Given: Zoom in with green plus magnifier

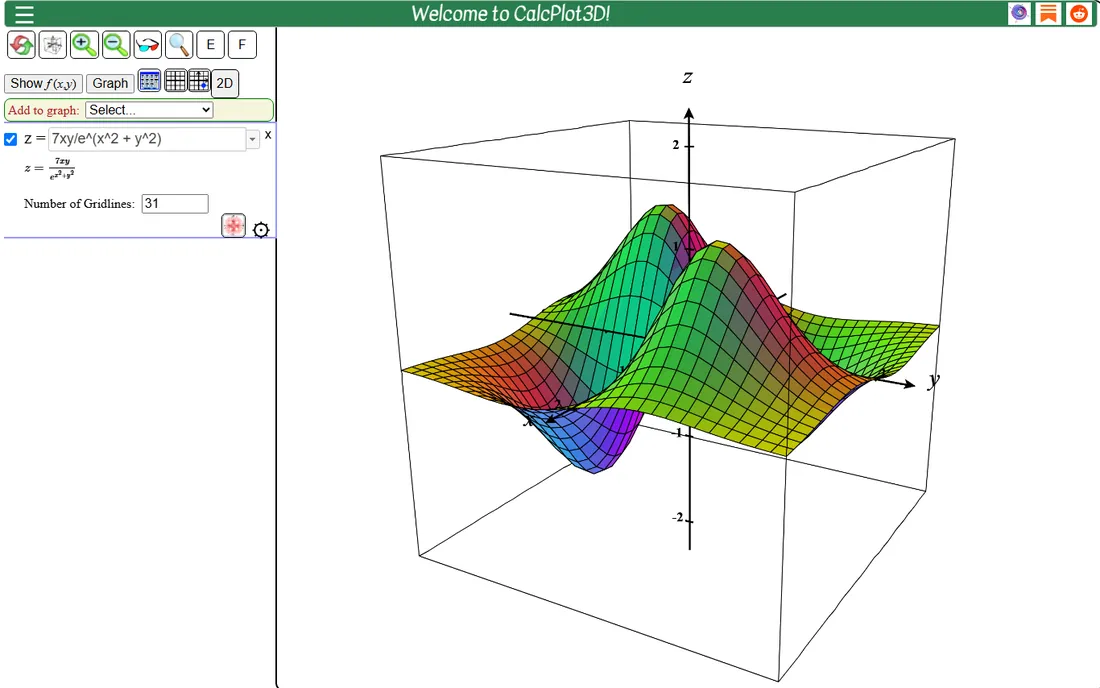Looking at the screenshot, I should (x=84, y=45).
